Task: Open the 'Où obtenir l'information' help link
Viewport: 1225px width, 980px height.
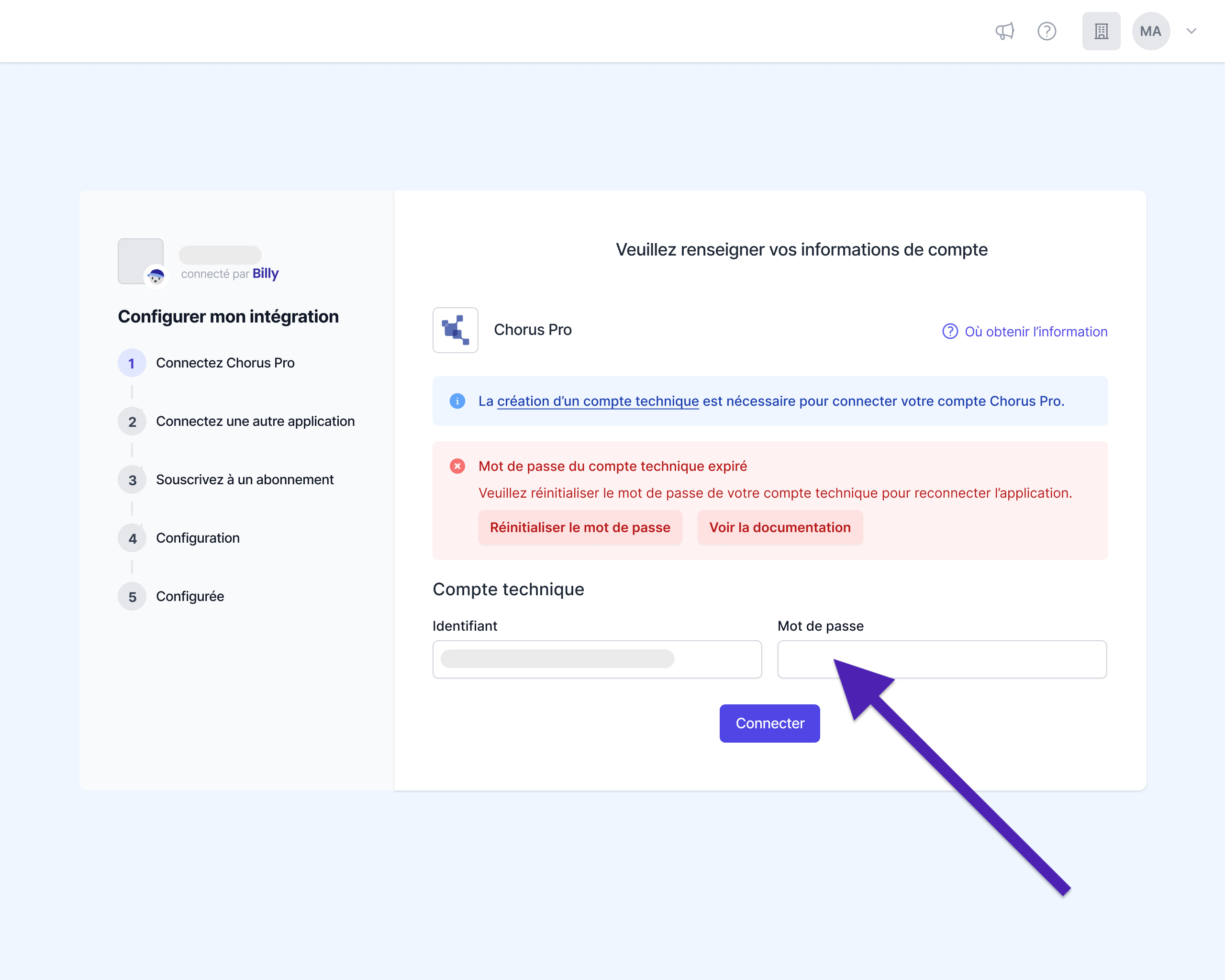Action: click(1025, 331)
